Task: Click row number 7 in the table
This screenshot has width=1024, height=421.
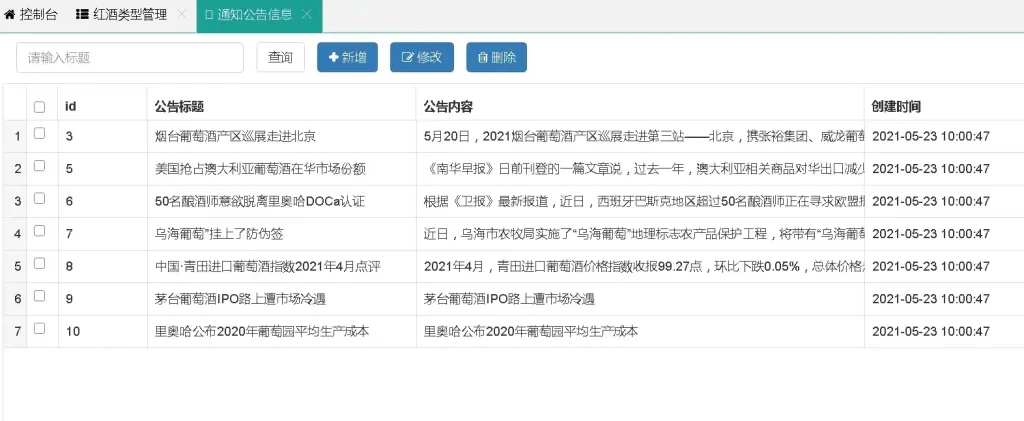Action: pyautogui.click(x=17, y=332)
